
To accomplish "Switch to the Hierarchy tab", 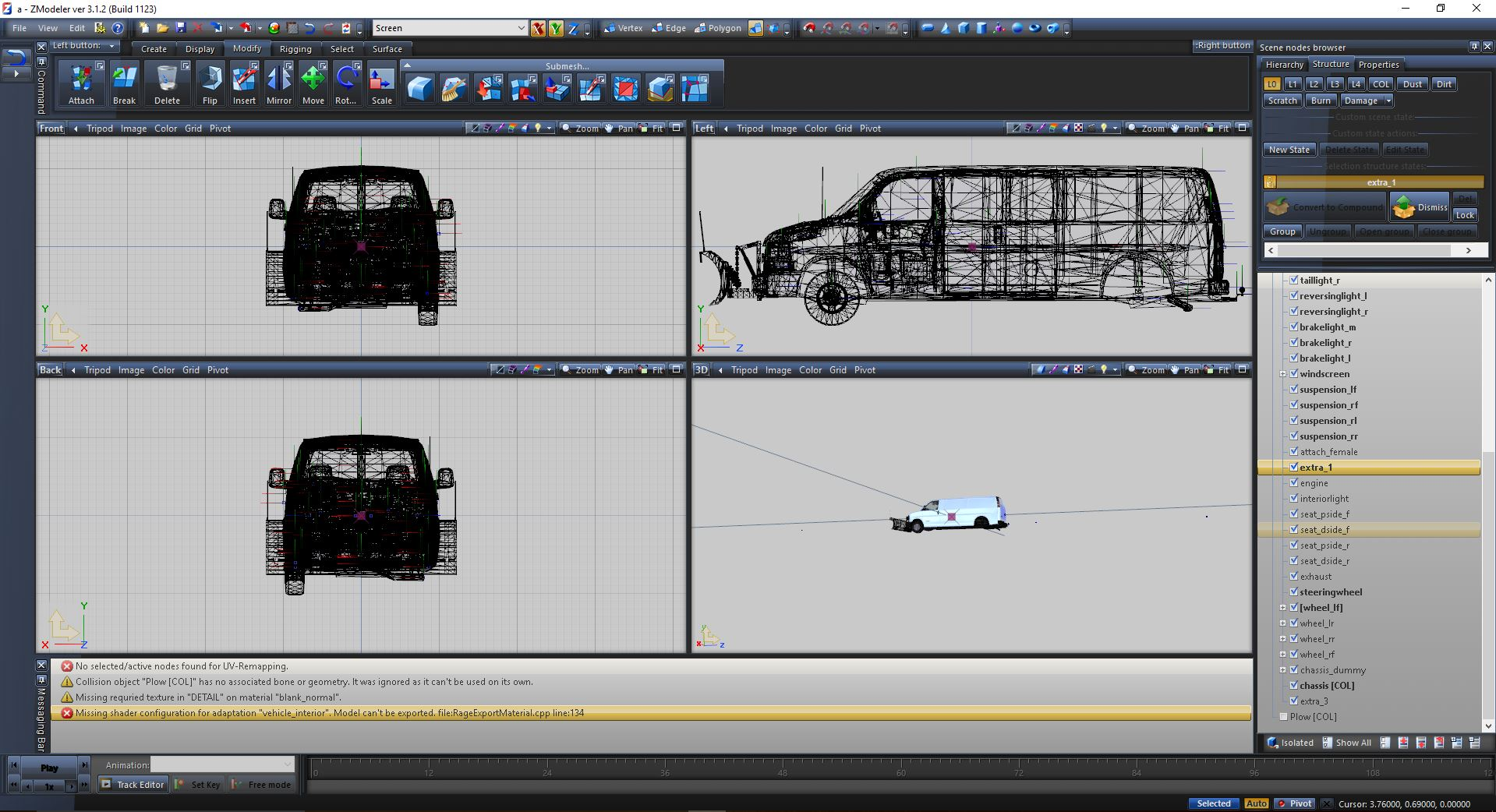I will pos(1284,65).
